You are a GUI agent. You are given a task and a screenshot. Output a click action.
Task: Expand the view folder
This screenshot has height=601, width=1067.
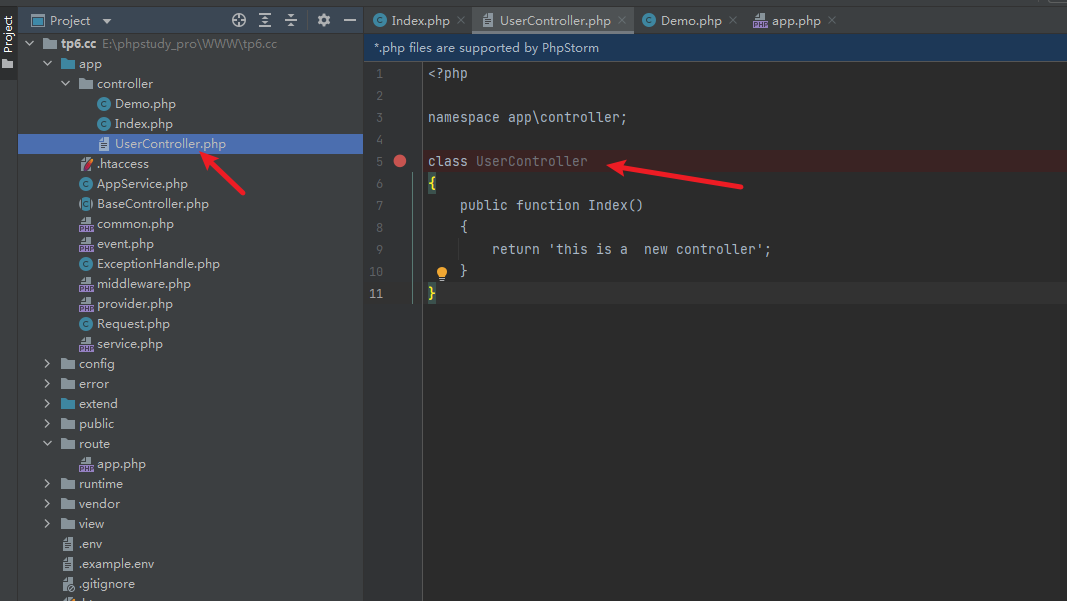48,523
